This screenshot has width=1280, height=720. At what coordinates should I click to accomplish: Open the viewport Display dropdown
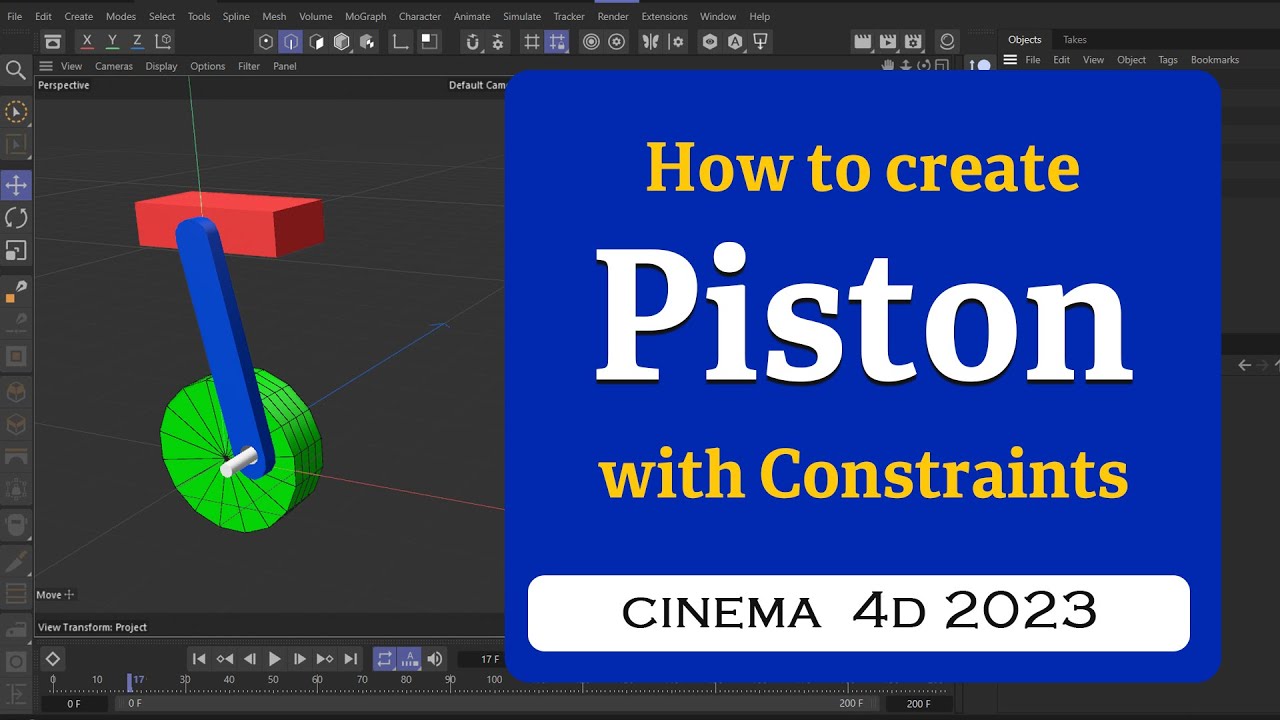tap(161, 66)
